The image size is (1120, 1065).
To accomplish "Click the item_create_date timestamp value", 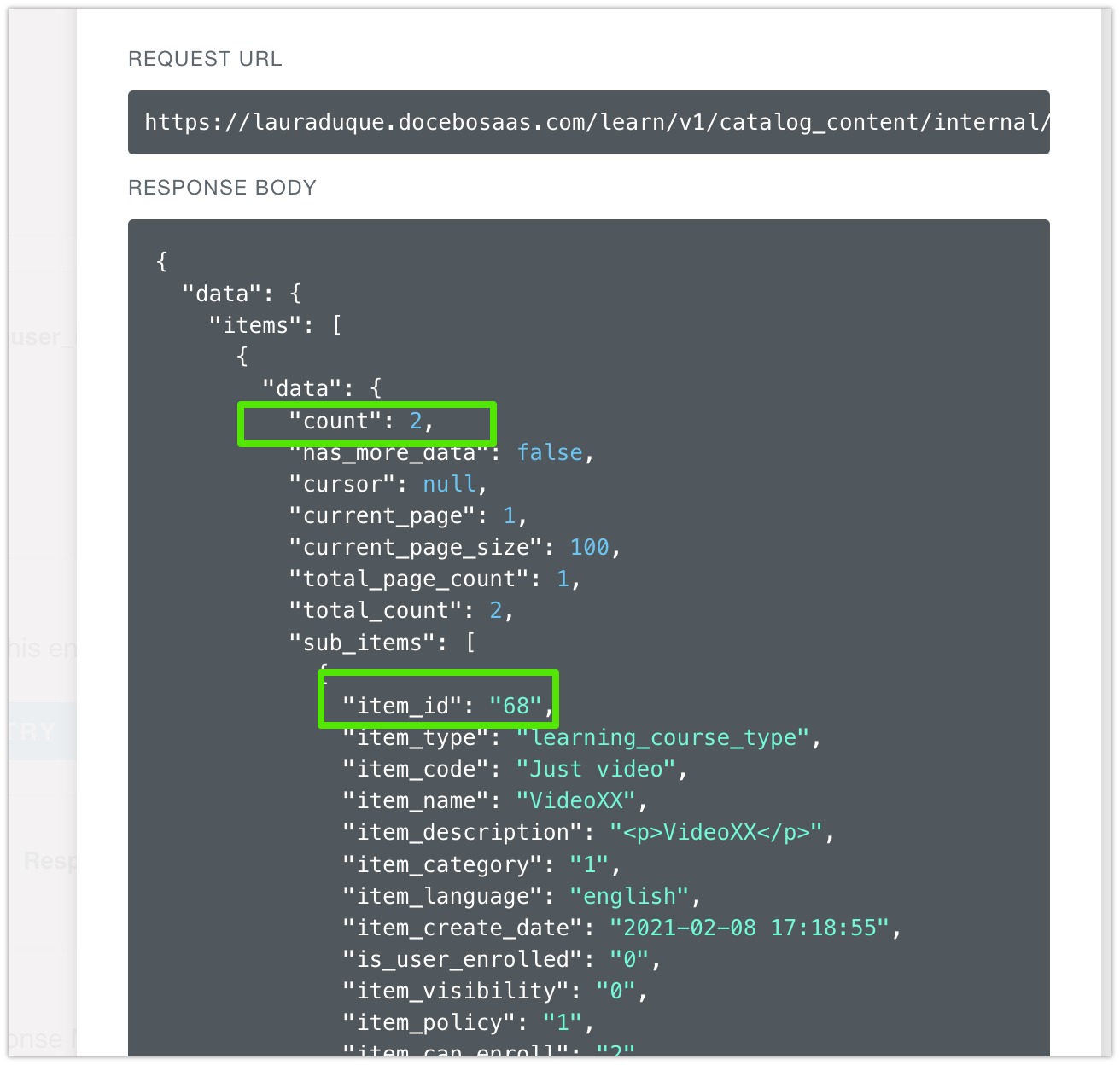I will click(x=750, y=928).
